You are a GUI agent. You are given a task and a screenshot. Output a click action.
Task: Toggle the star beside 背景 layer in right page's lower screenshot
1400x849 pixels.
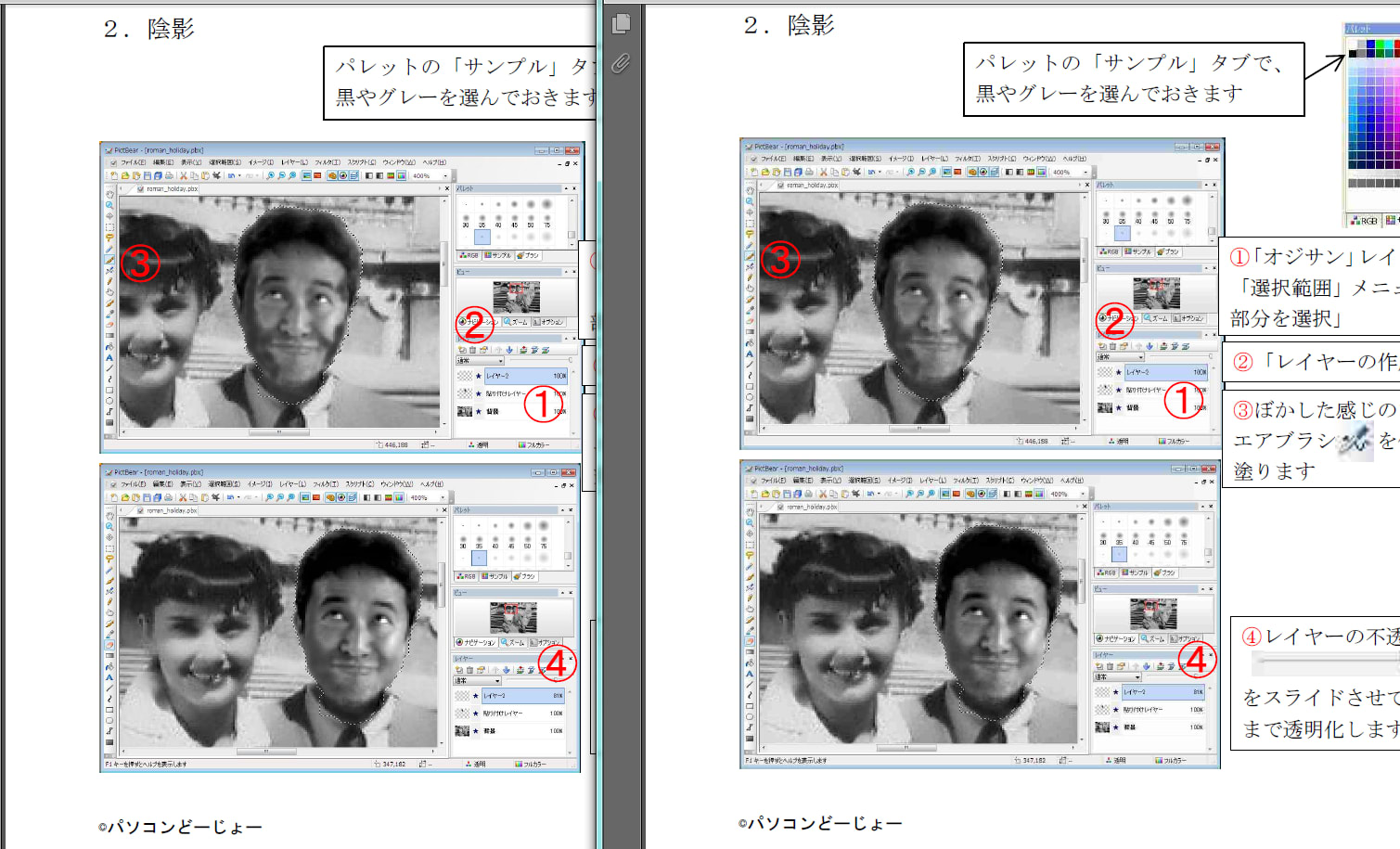pyautogui.click(x=1116, y=727)
